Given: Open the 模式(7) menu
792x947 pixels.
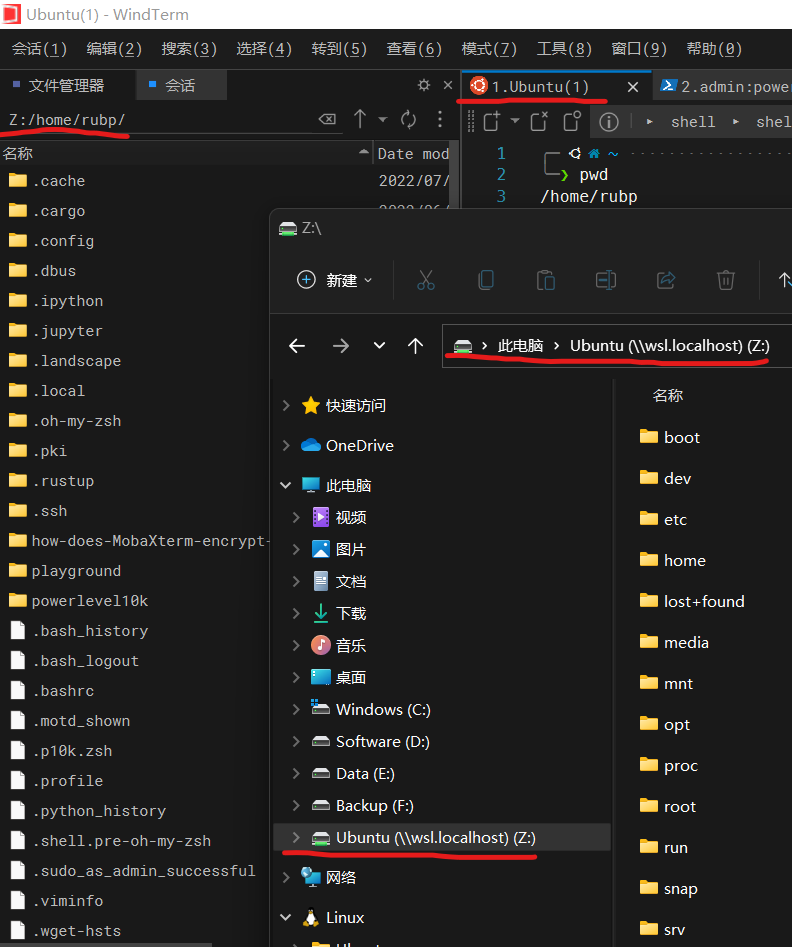Looking at the screenshot, I should pos(489,48).
